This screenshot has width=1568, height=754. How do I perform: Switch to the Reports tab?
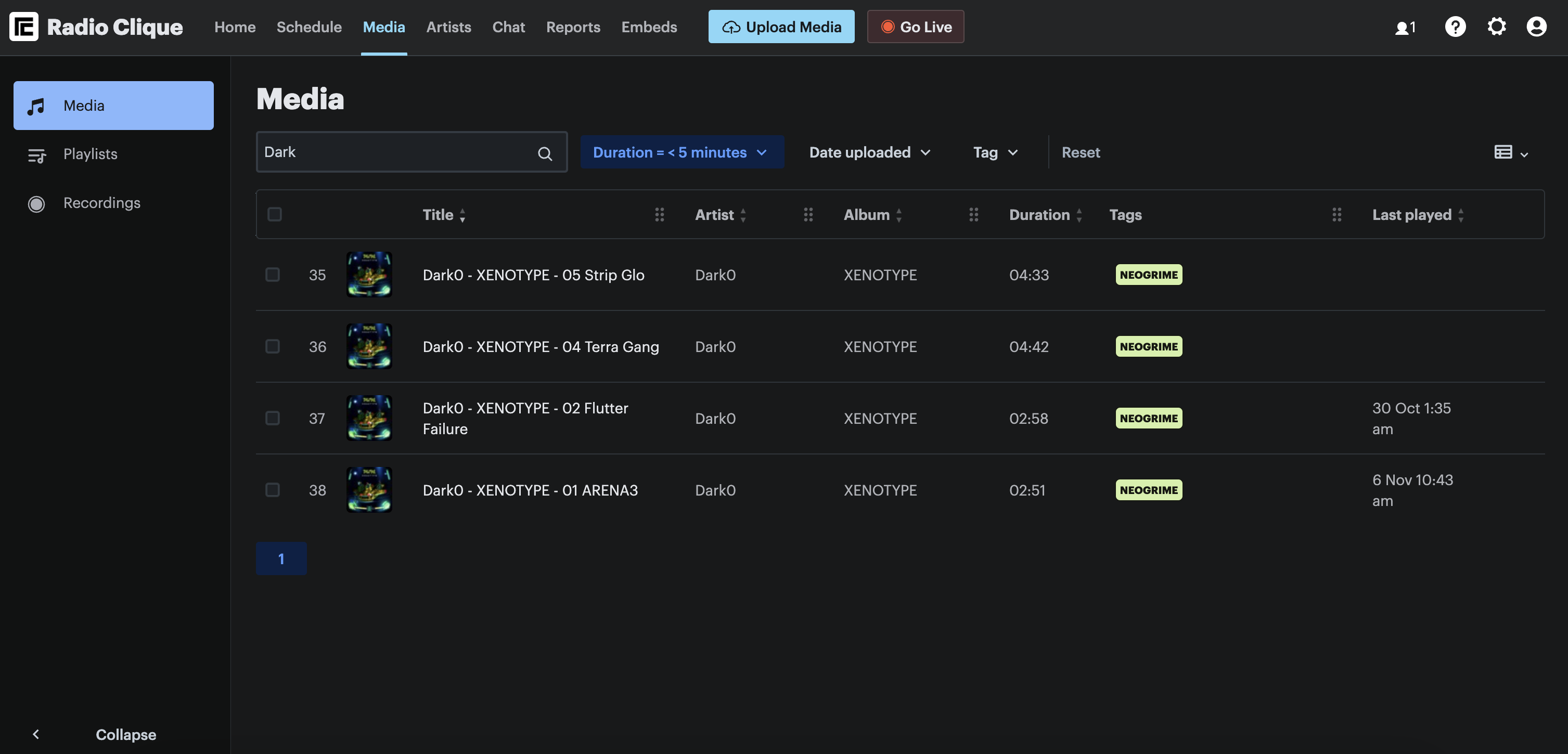click(573, 27)
